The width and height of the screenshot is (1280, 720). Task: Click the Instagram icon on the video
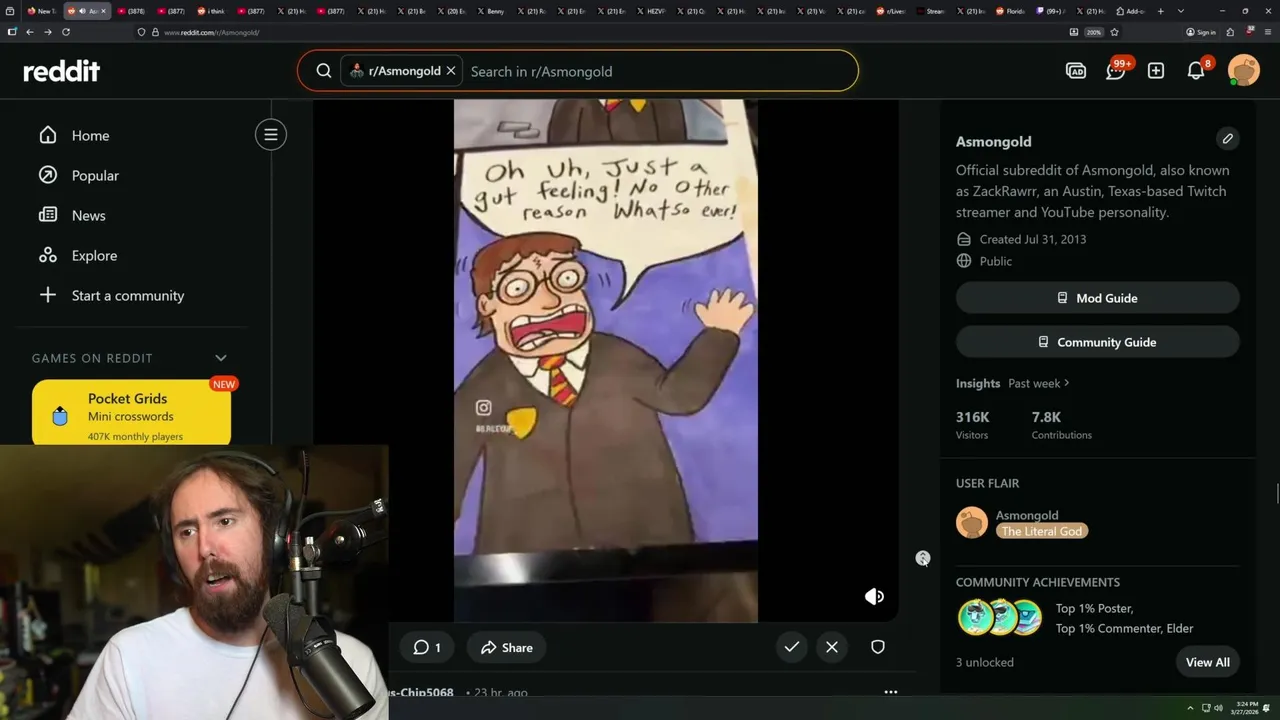tap(484, 407)
